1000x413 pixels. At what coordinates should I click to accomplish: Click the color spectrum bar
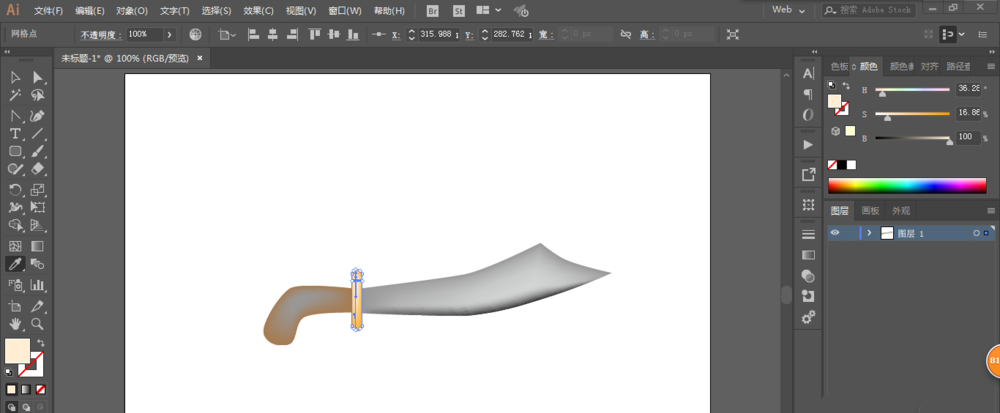coord(907,185)
